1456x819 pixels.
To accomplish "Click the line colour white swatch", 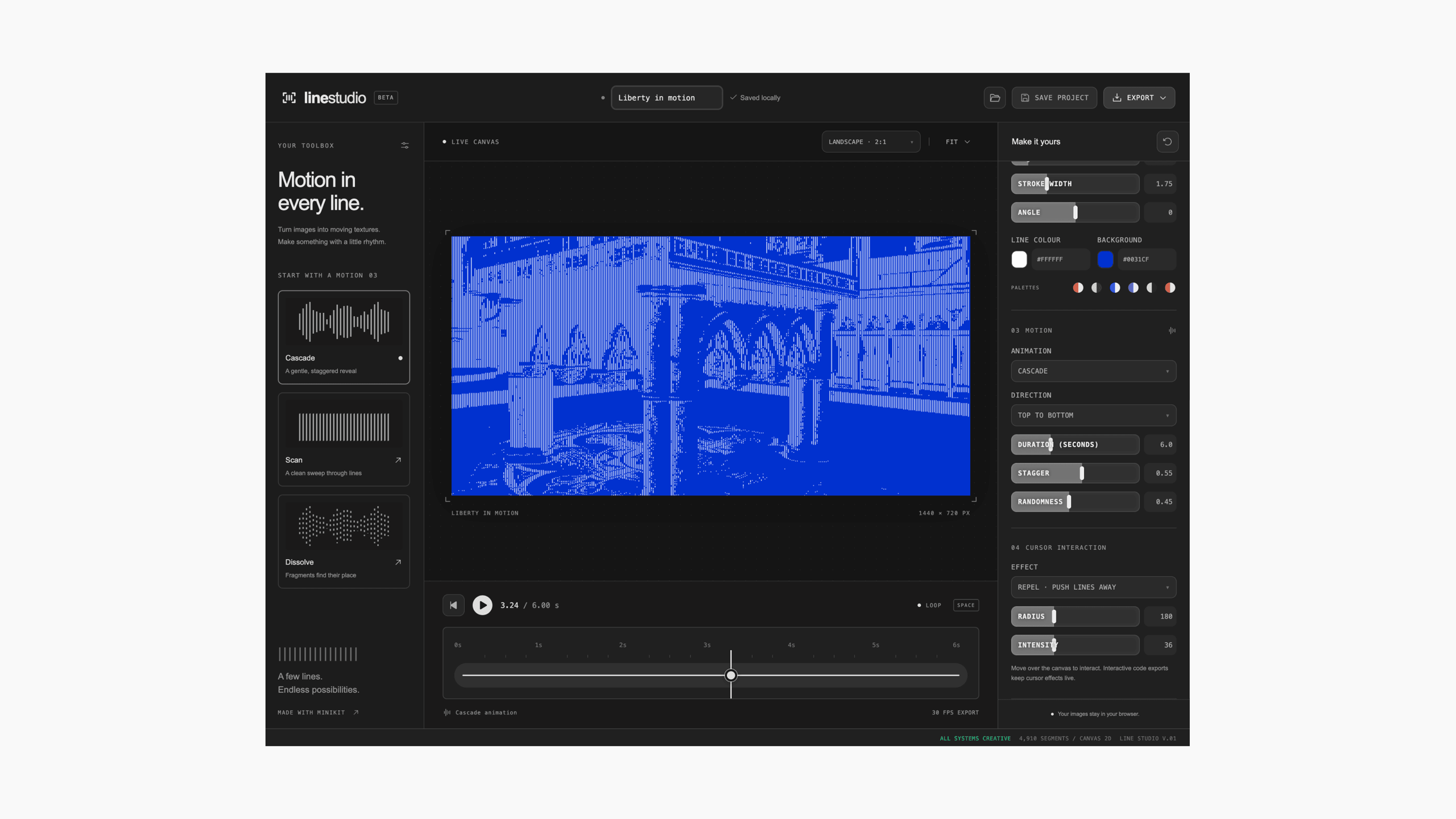I will point(1019,259).
